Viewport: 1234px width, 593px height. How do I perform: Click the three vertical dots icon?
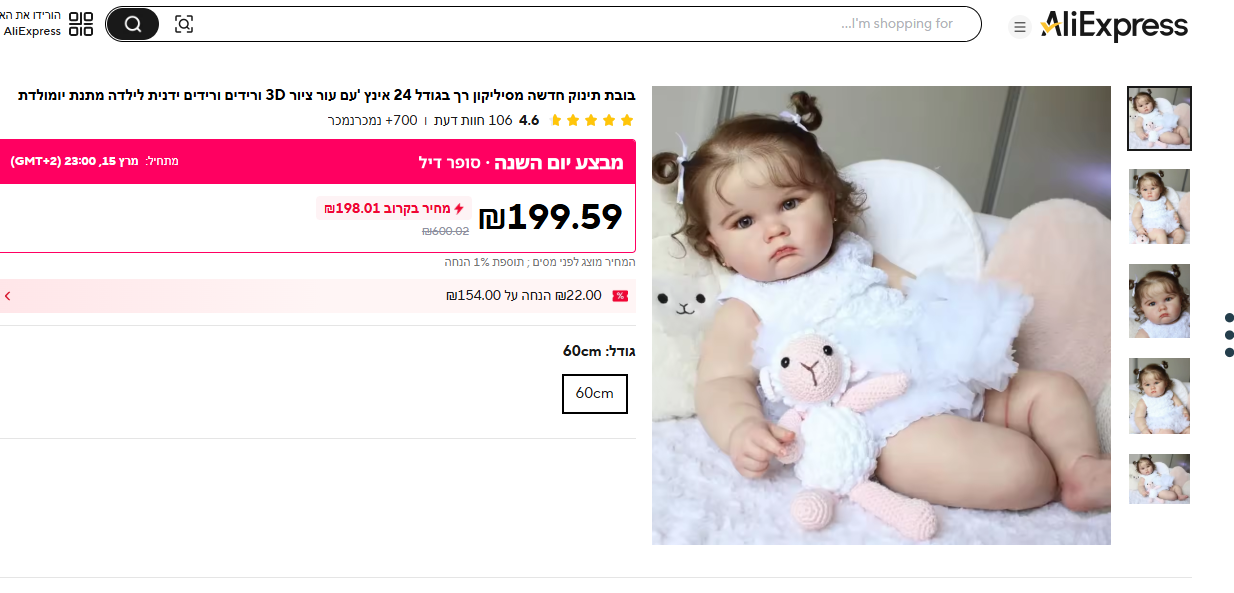coord(1229,335)
